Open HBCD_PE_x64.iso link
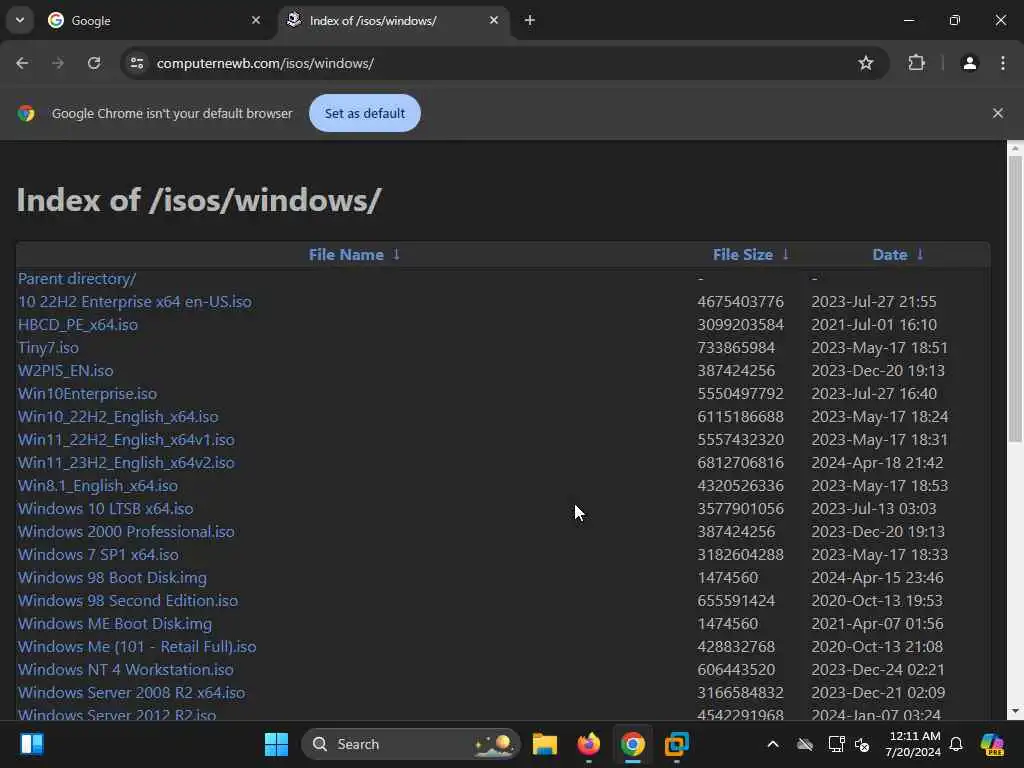This screenshot has height=768, width=1024. point(78,325)
